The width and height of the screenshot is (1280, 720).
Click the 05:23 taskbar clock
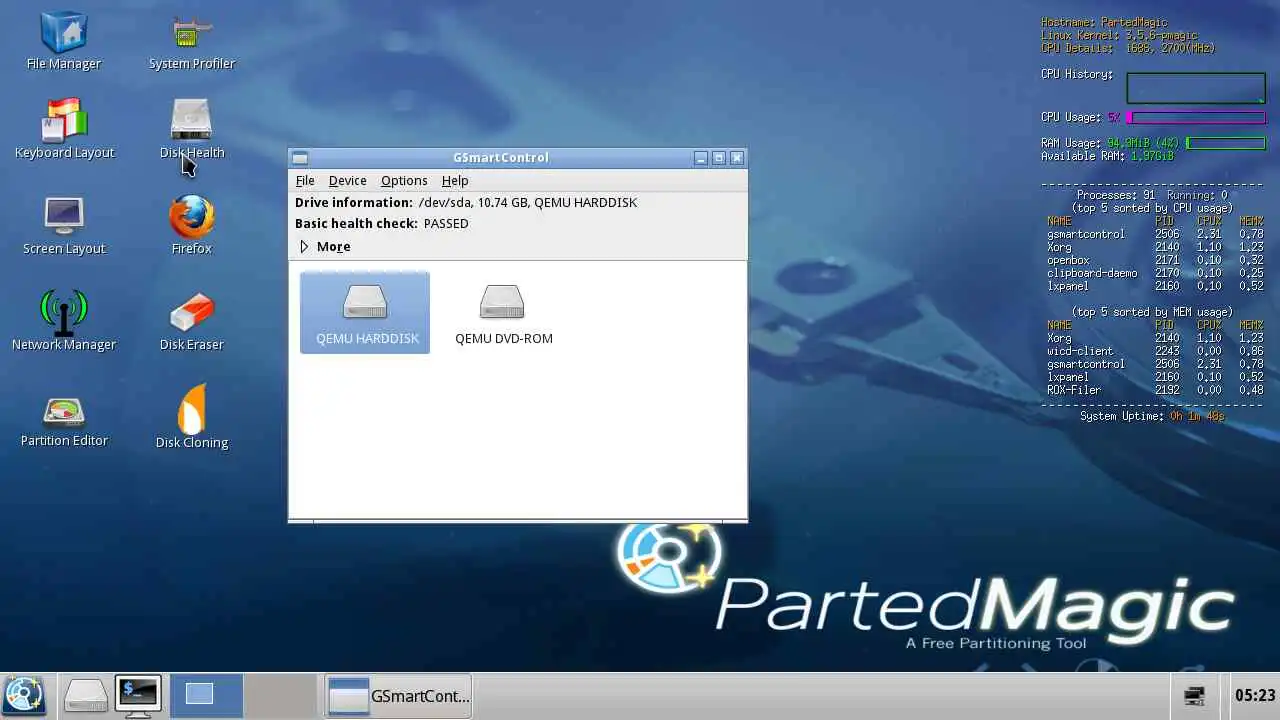[1255, 695]
